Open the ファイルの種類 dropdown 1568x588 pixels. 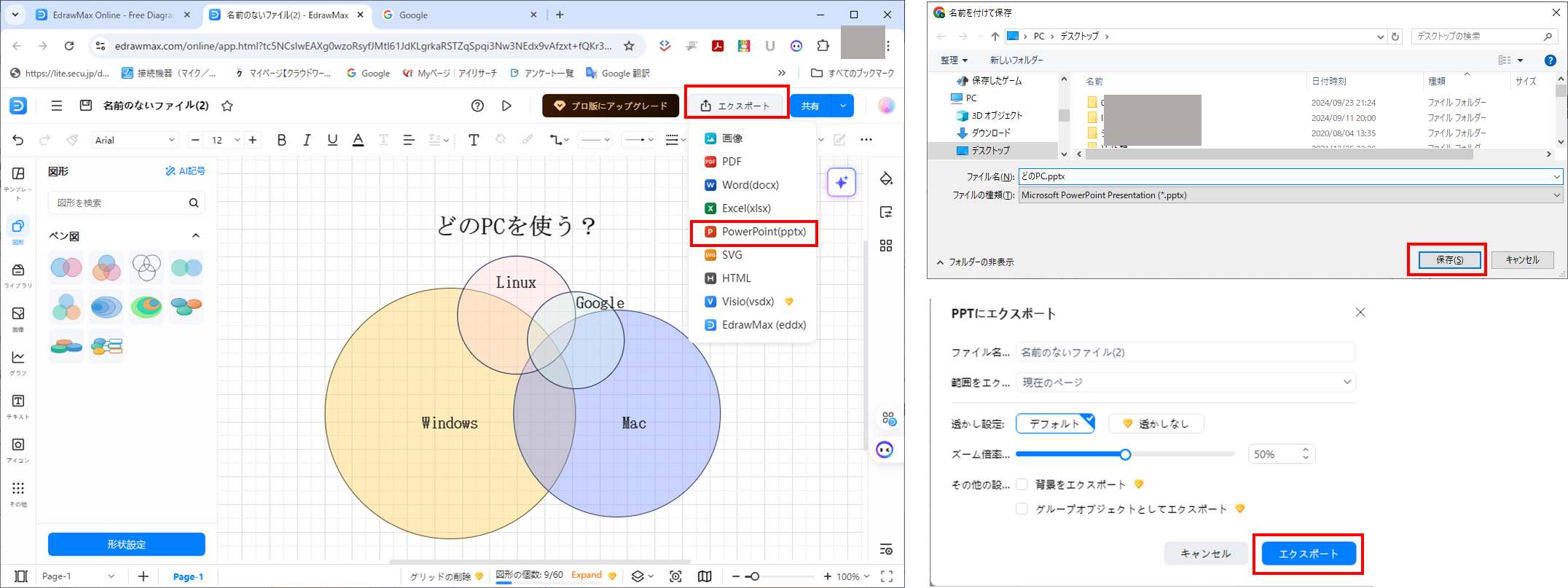[x=1290, y=195]
